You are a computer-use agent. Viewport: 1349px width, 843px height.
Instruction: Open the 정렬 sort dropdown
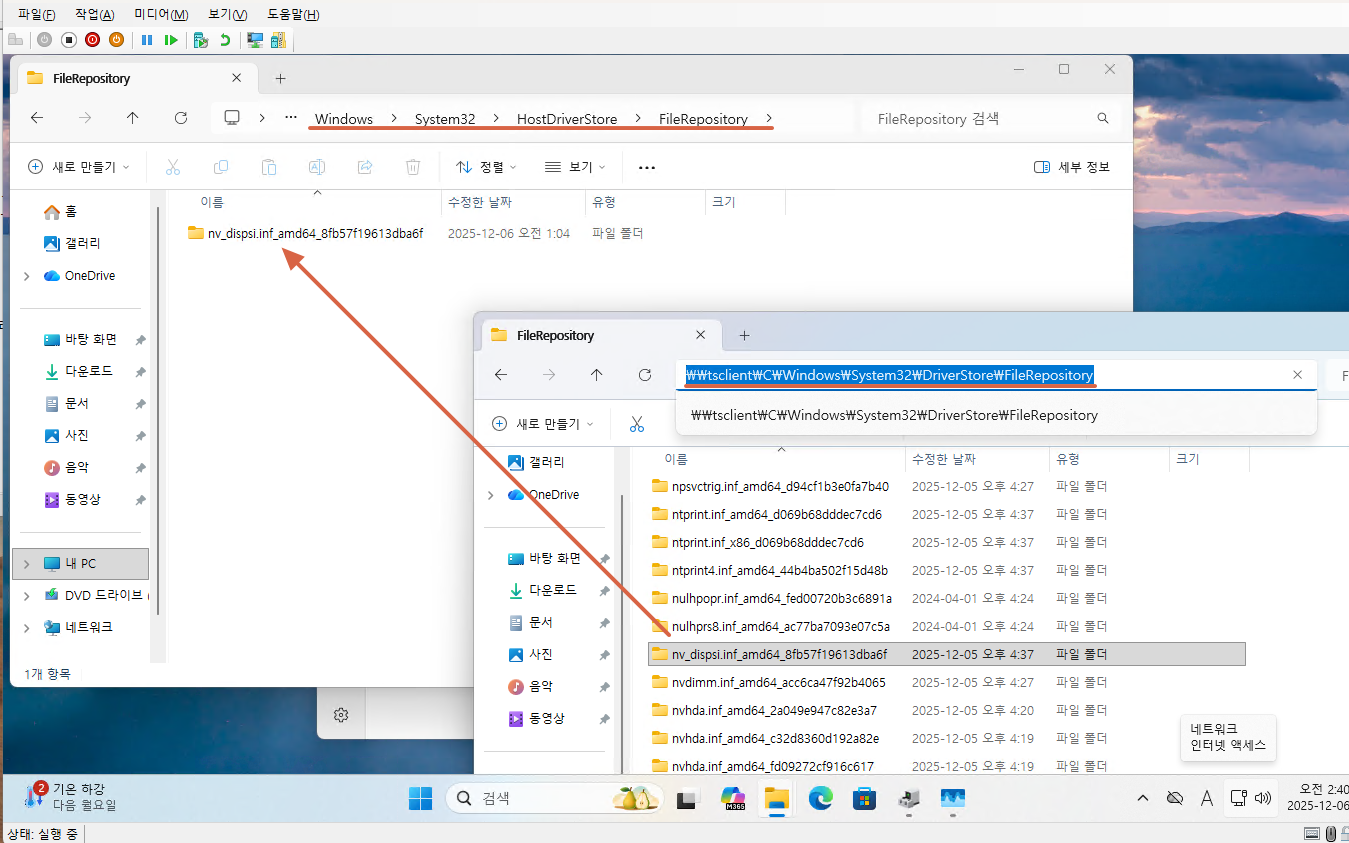[x=486, y=167]
